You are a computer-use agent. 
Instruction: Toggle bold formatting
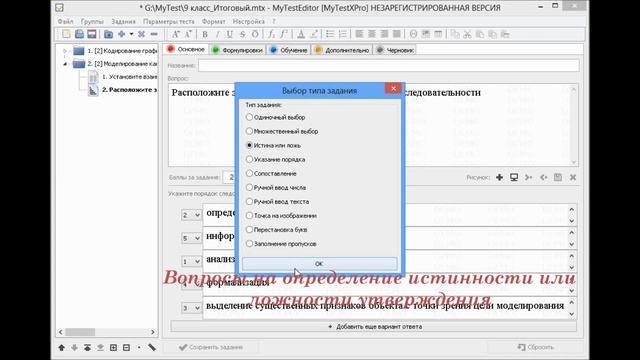click(205, 34)
